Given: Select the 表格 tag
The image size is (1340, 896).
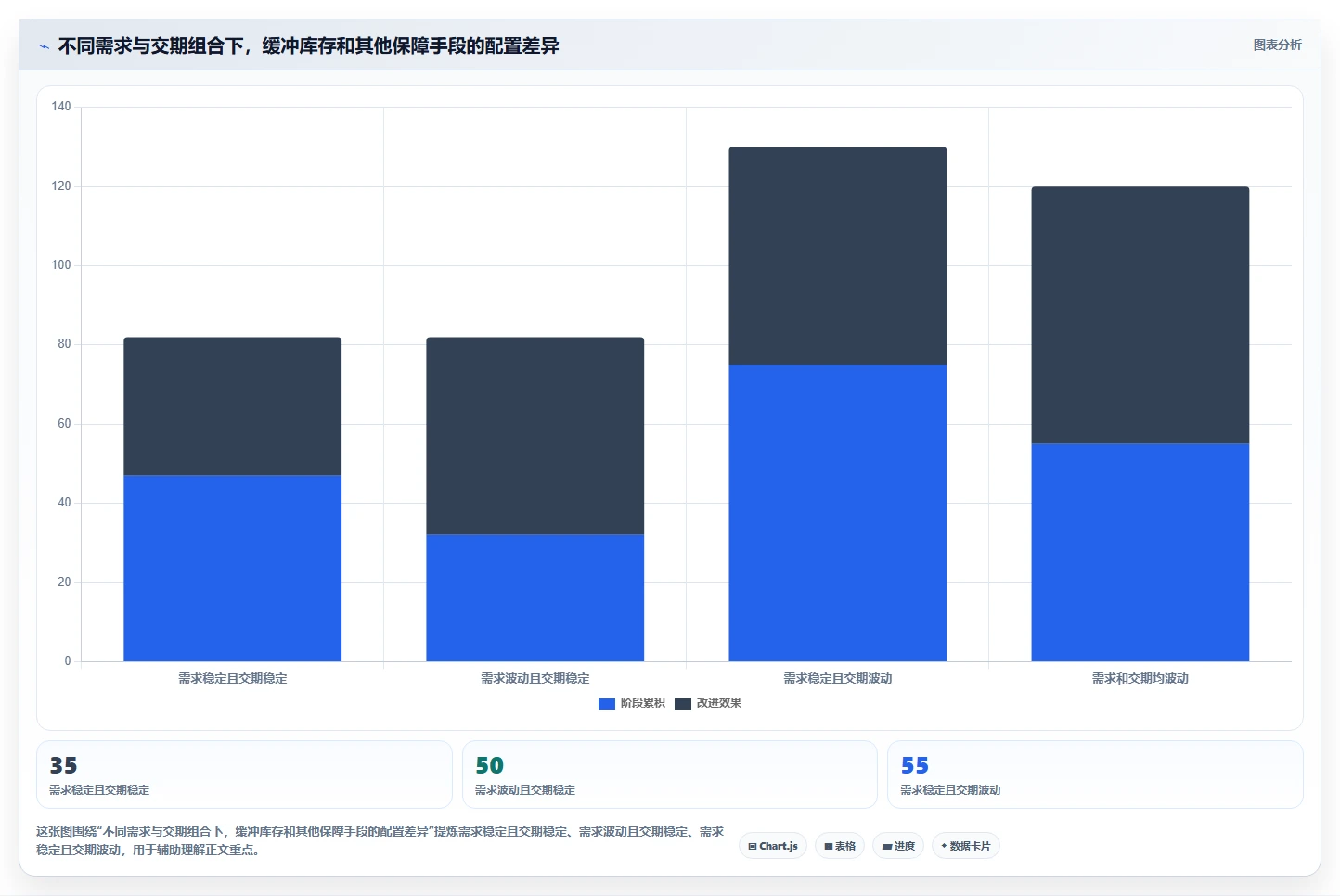Looking at the screenshot, I should pos(840,846).
